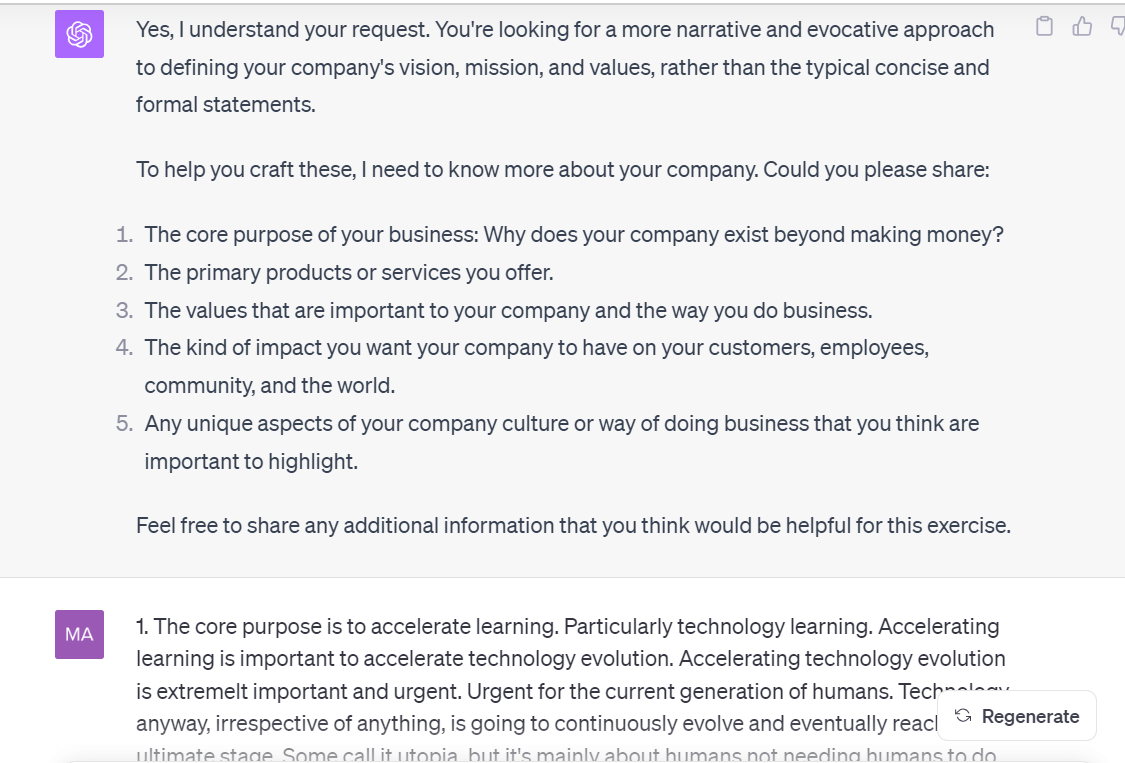Click the list item about company values
The image size is (1125, 763).
pos(508,310)
